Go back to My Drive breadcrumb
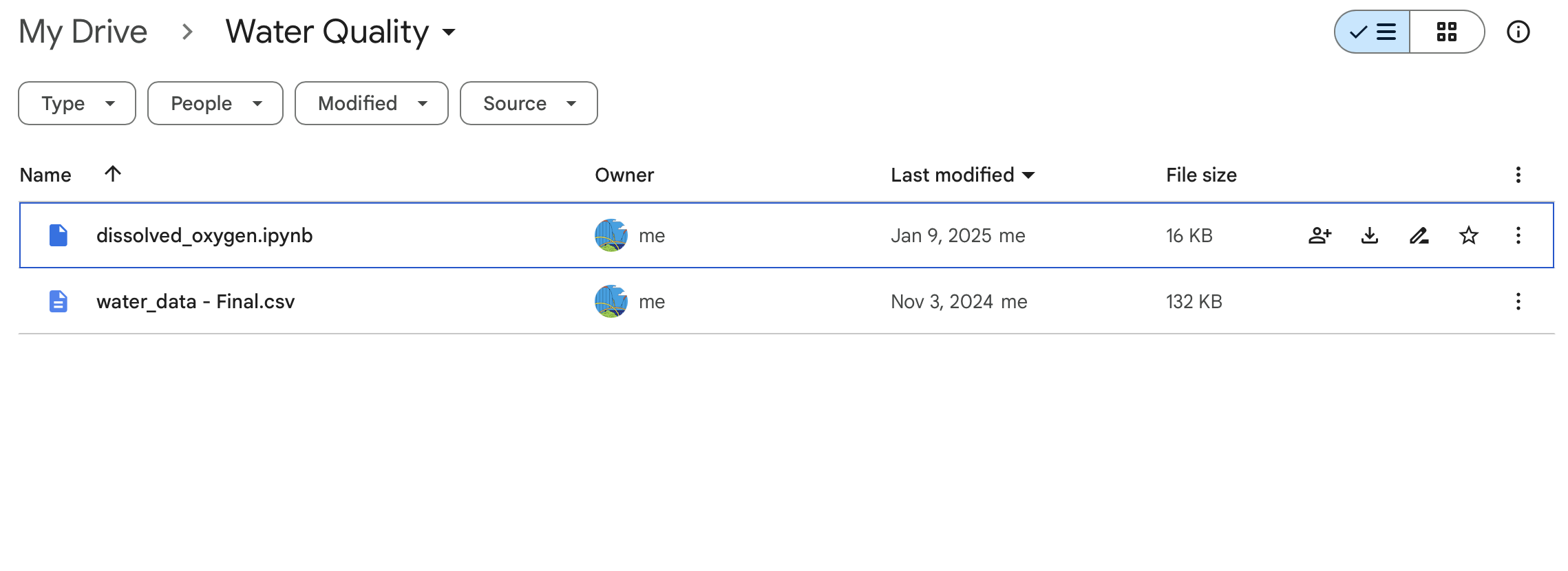This screenshot has height=571, width=1568. coord(83,32)
